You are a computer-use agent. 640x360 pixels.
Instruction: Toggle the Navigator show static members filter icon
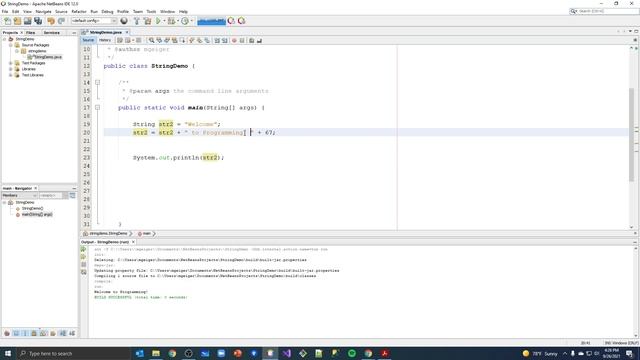click(25, 333)
